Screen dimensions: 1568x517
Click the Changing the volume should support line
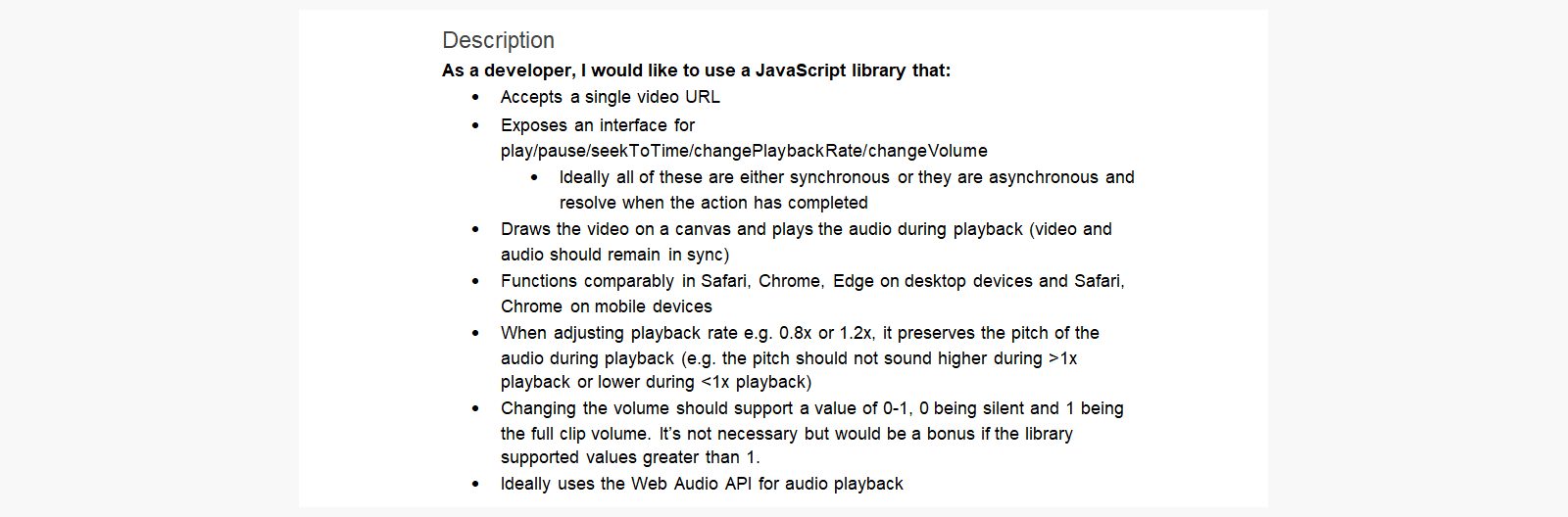[x=811, y=408]
